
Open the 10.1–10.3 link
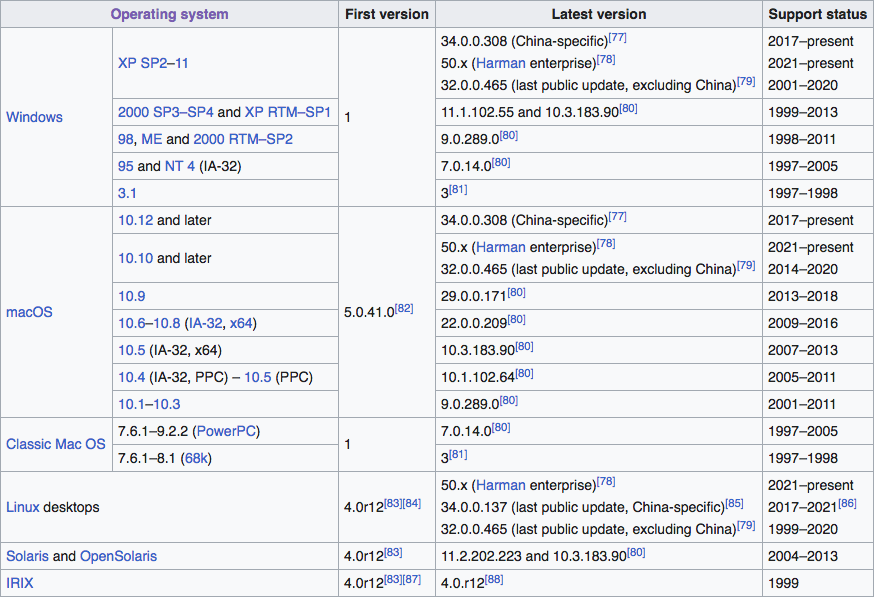[x=149, y=403]
